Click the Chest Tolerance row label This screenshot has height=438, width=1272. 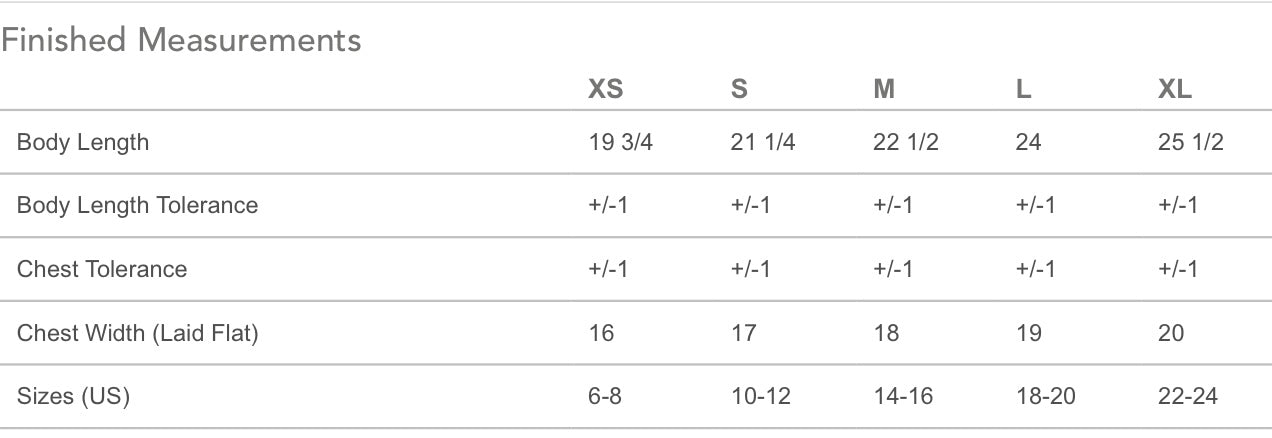(x=102, y=269)
